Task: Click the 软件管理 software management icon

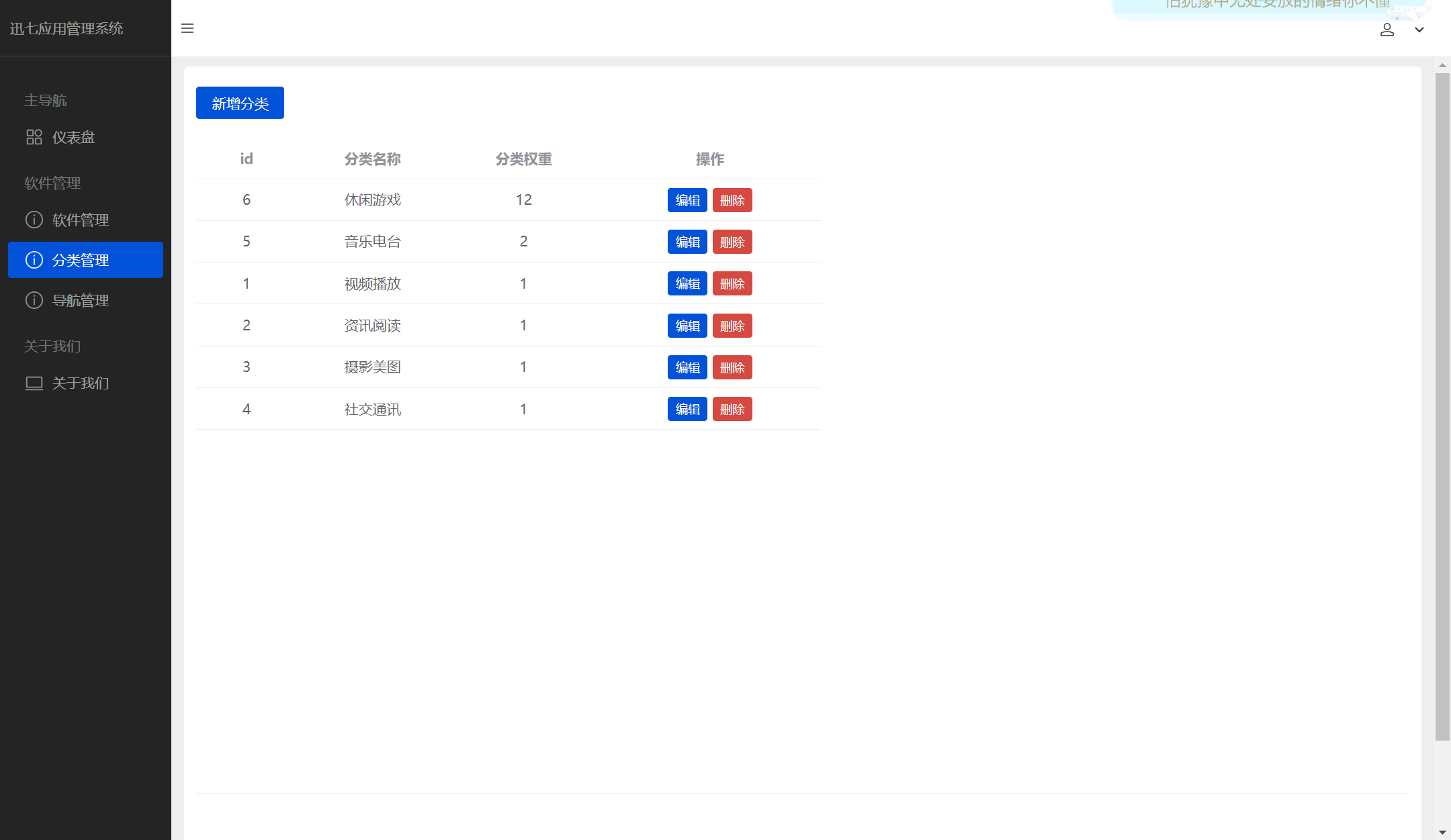Action: point(33,219)
